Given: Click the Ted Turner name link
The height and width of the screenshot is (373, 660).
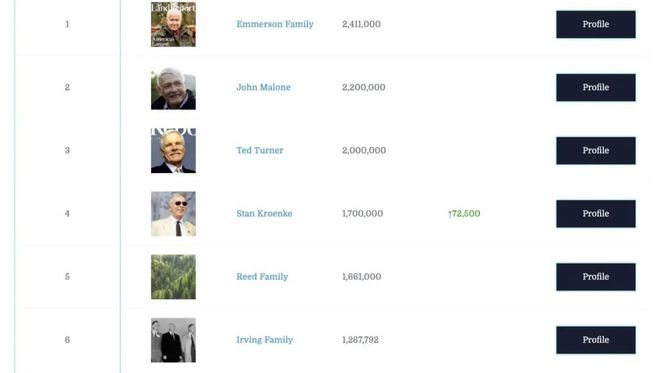Looking at the screenshot, I should [x=260, y=150].
